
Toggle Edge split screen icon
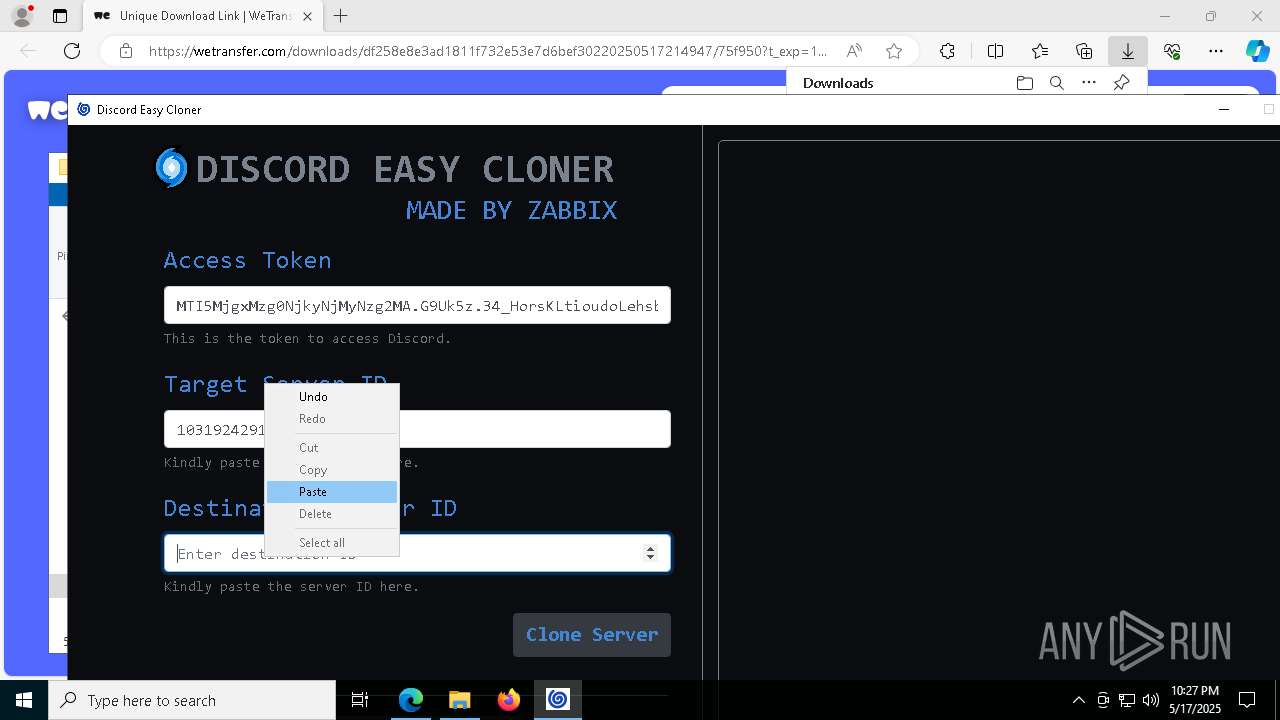[996, 51]
